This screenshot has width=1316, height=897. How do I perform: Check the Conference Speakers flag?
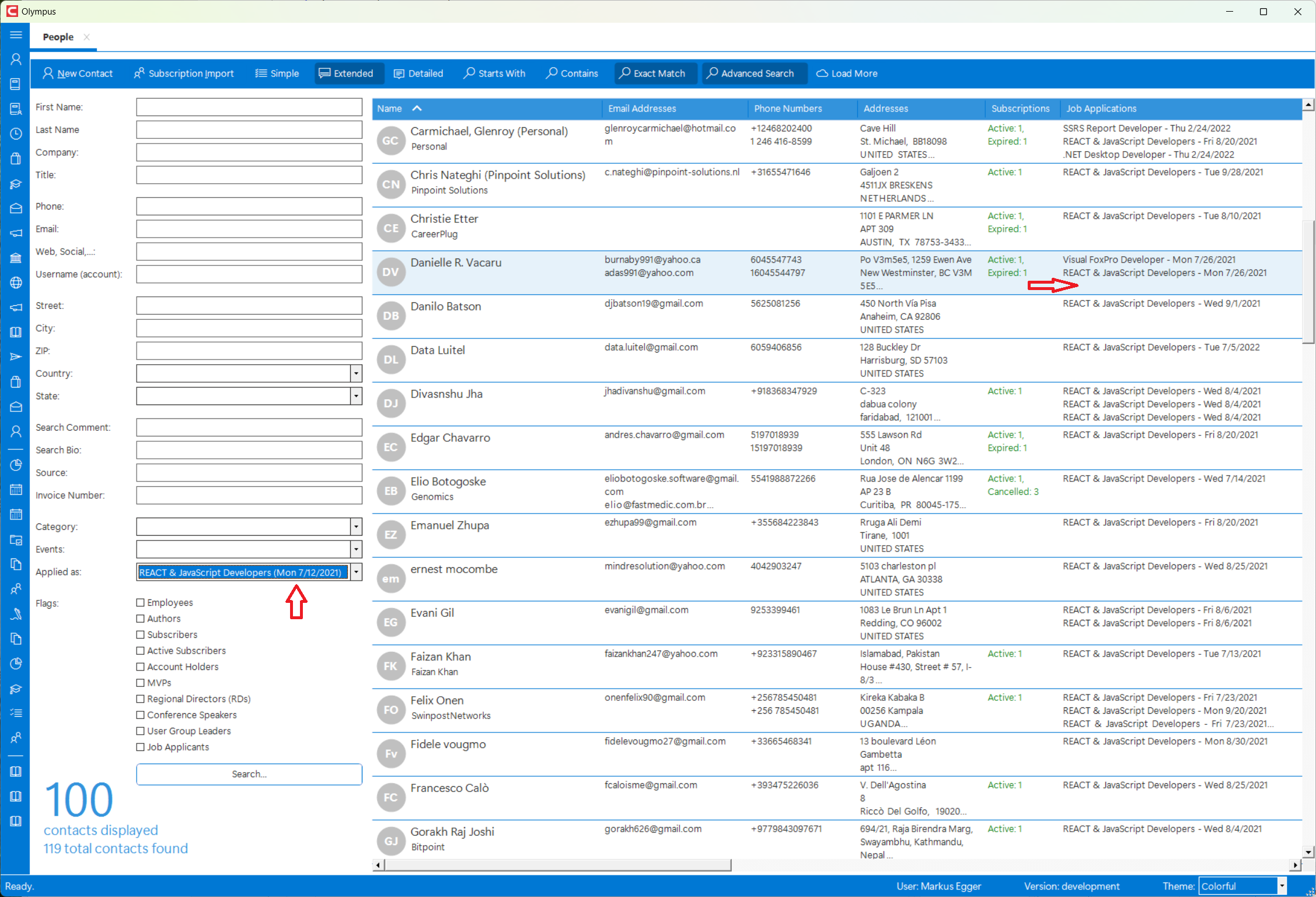140,715
